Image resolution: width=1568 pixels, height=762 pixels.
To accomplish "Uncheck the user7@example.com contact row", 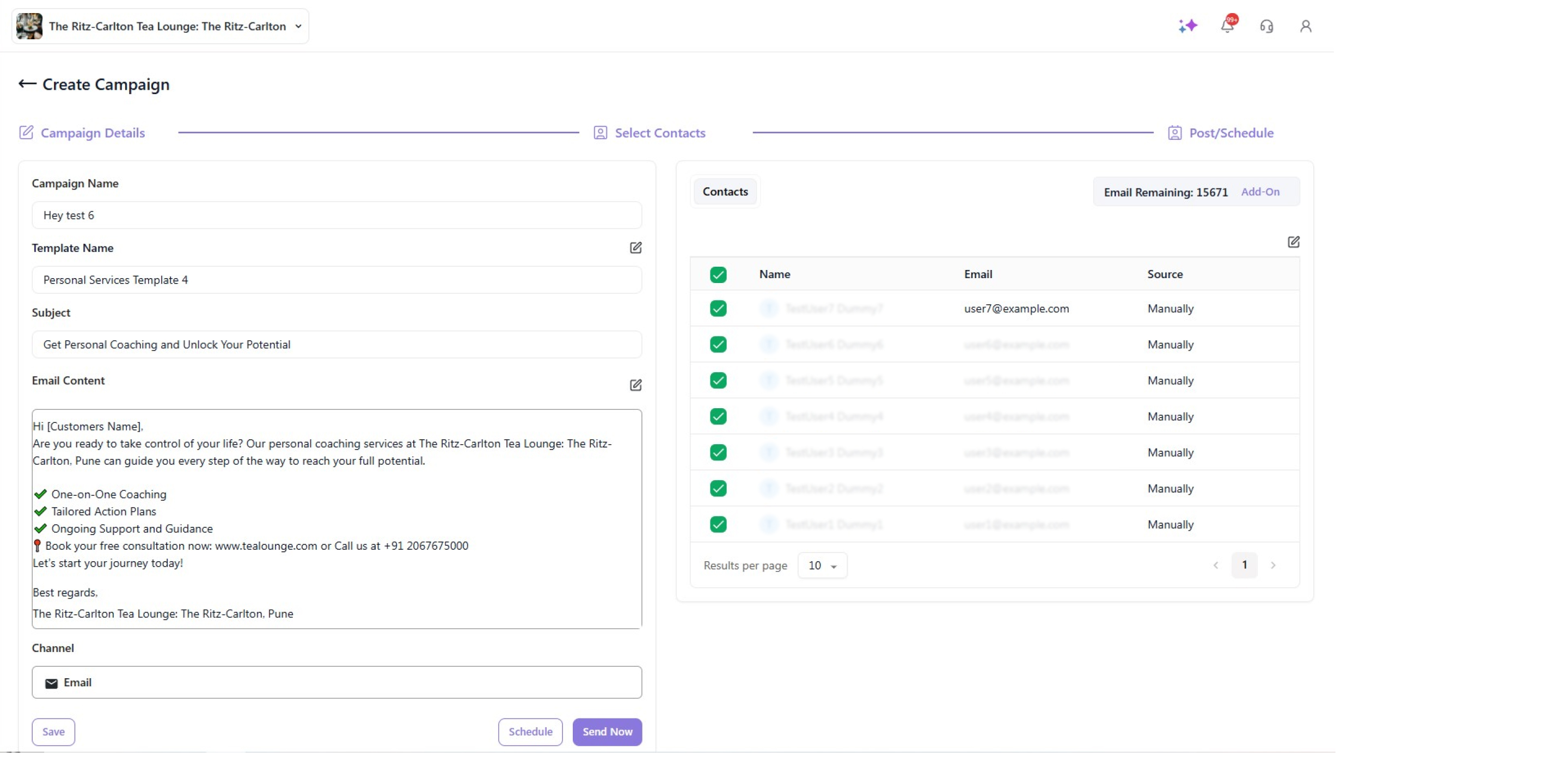I will tap(718, 309).
